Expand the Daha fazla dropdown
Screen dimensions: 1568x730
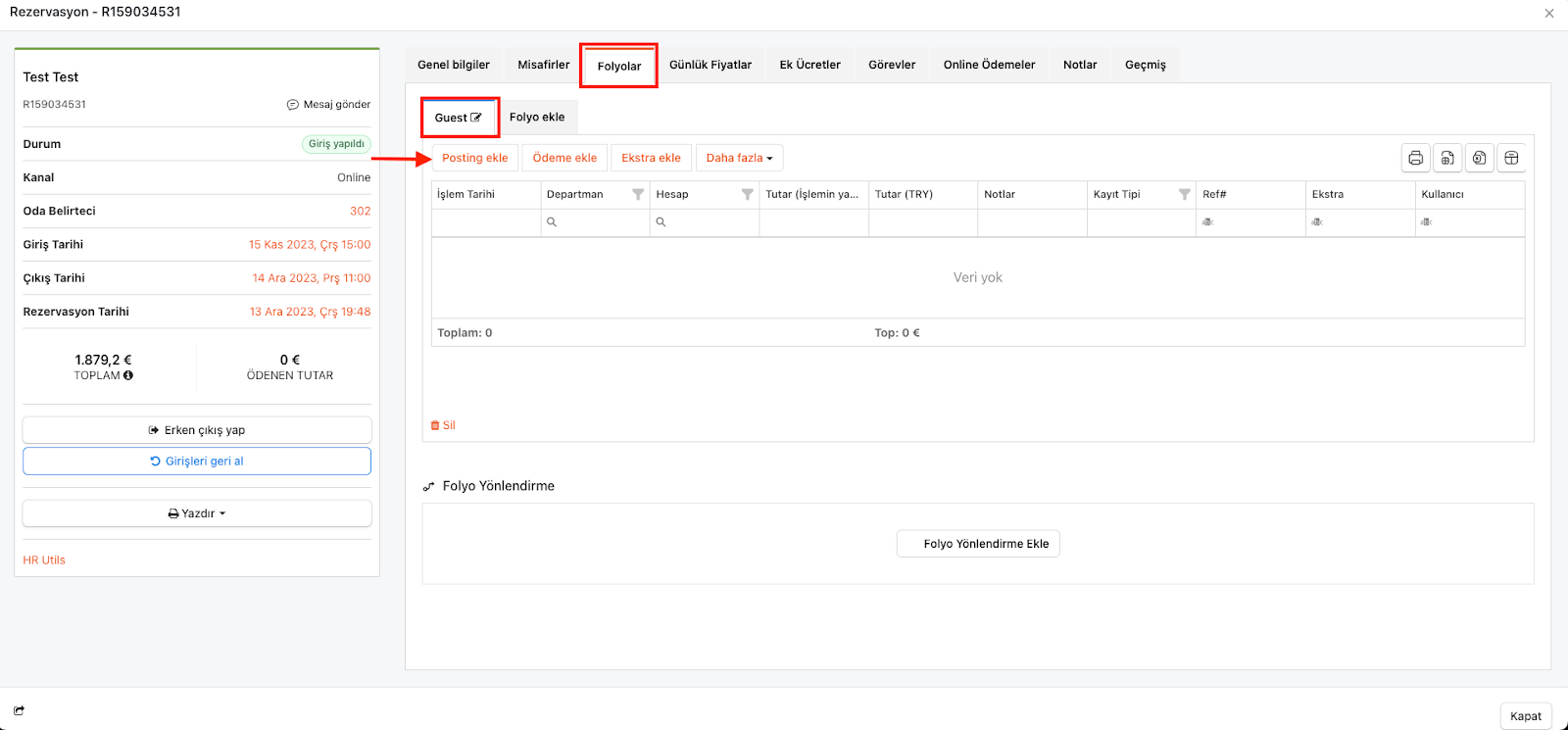tap(739, 158)
